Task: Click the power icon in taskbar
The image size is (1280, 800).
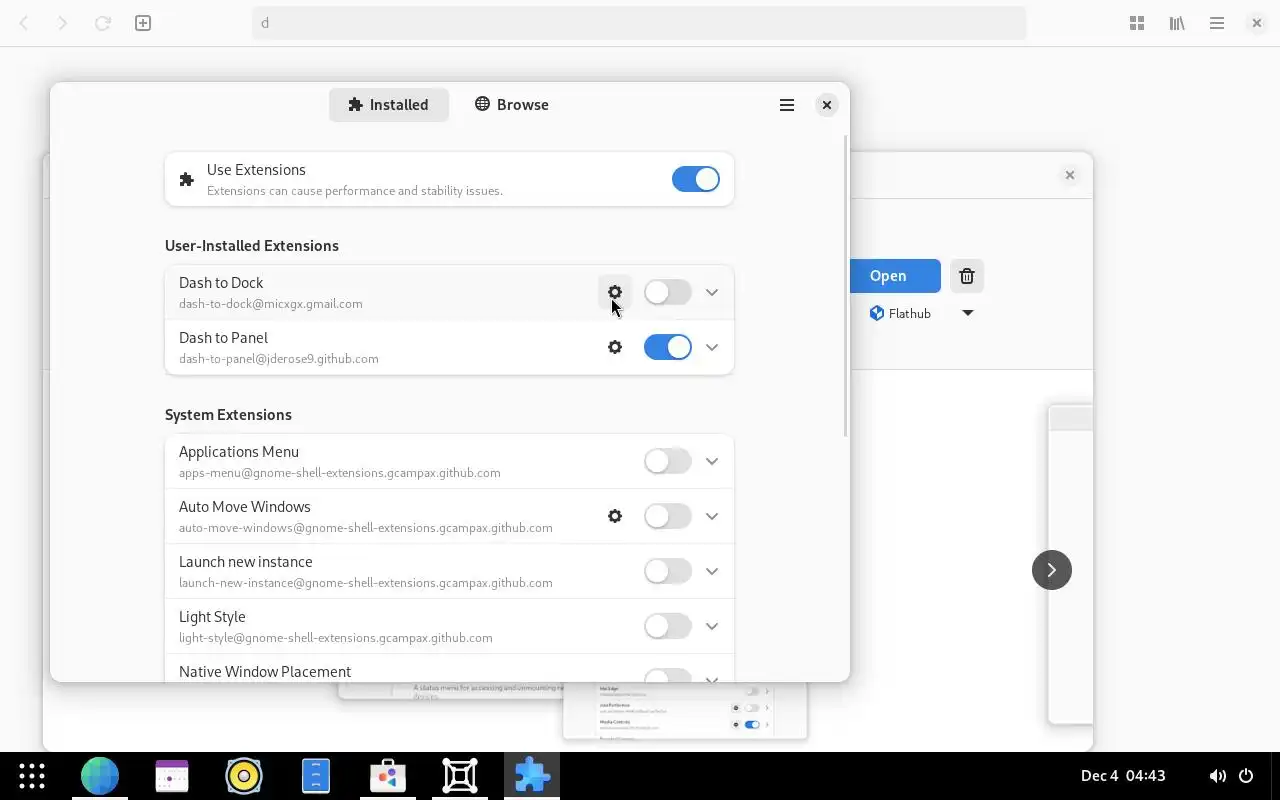Action: (1246, 776)
